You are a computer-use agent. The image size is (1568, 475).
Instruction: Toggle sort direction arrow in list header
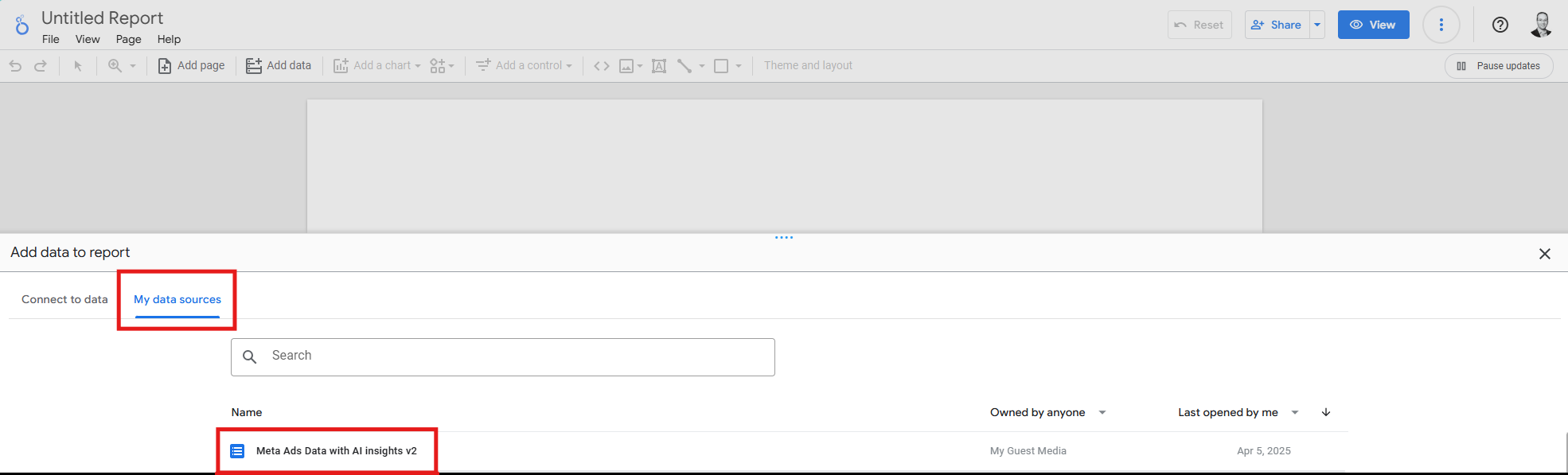(1326, 412)
